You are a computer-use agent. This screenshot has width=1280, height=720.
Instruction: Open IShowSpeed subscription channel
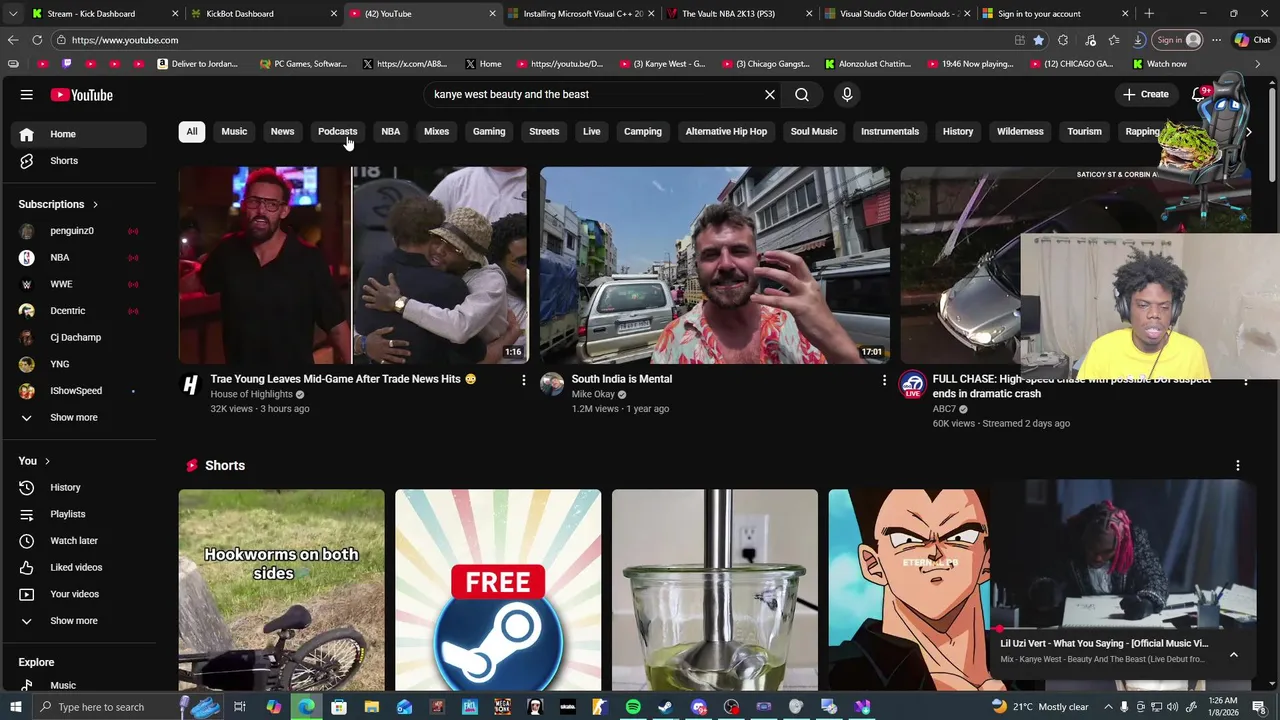click(x=78, y=391)
